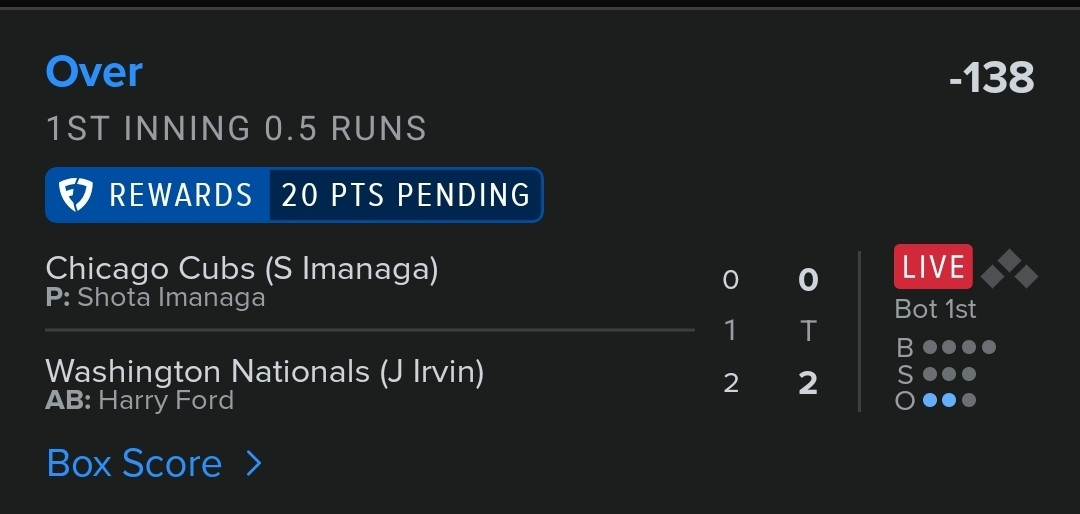Click the Box Score chevron arrow

[254, 463]
